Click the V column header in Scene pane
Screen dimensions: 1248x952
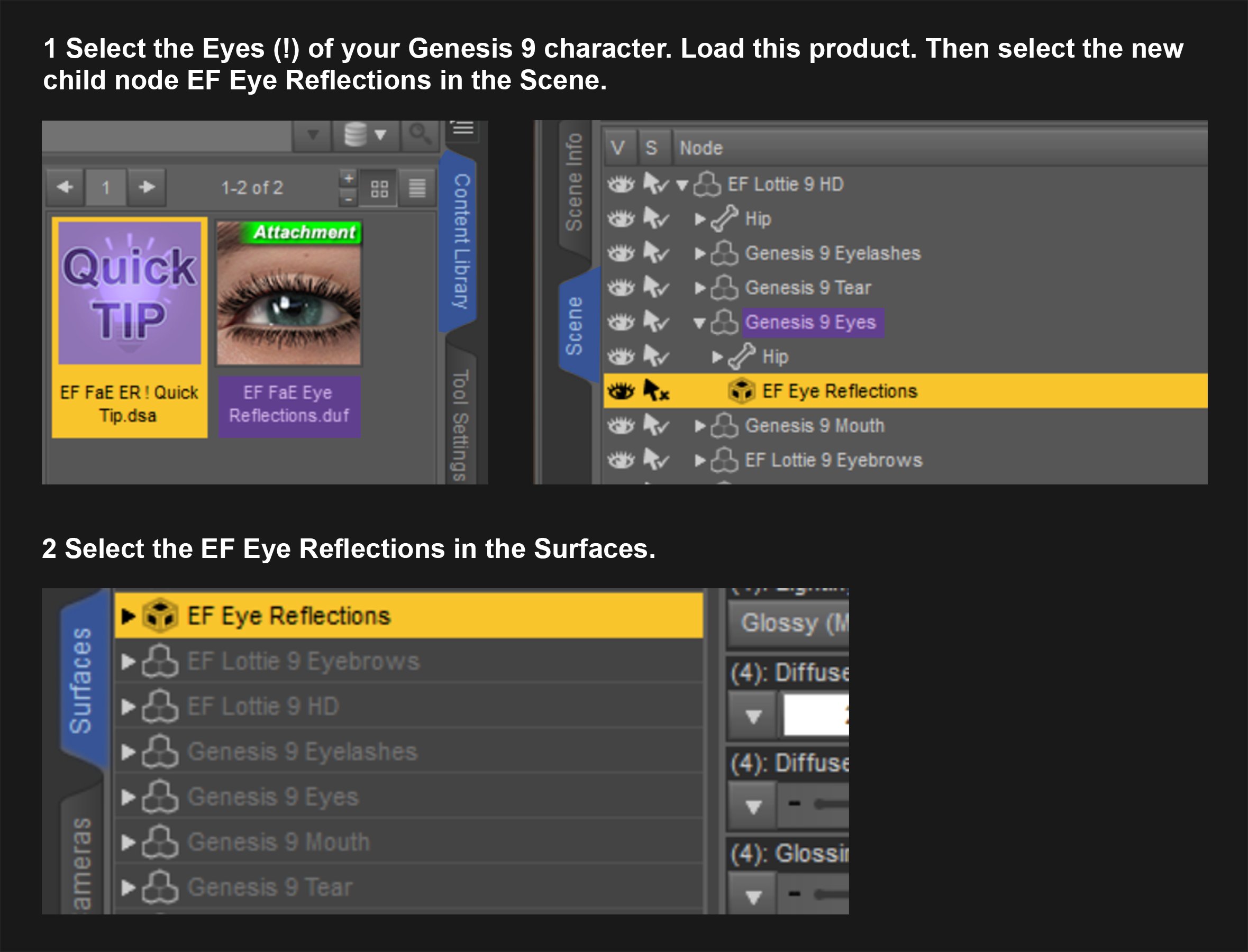click(618, 148)
